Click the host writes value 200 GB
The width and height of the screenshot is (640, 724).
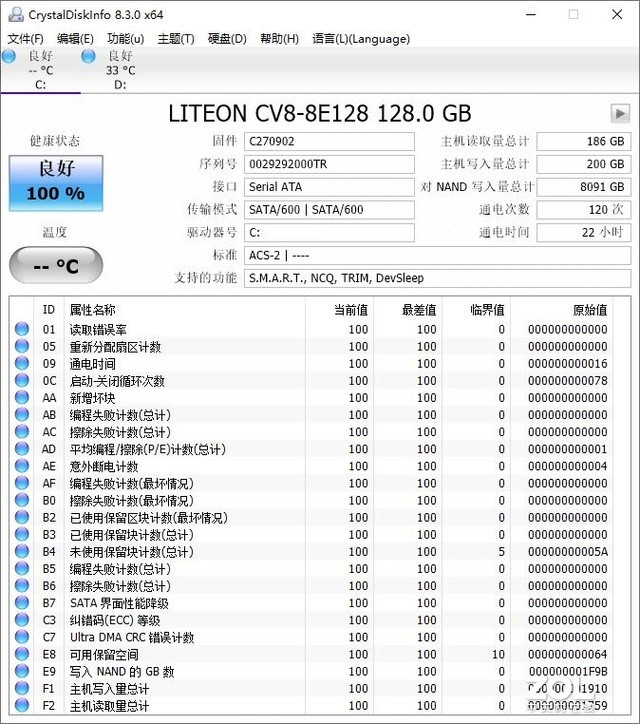pos(584,164)
